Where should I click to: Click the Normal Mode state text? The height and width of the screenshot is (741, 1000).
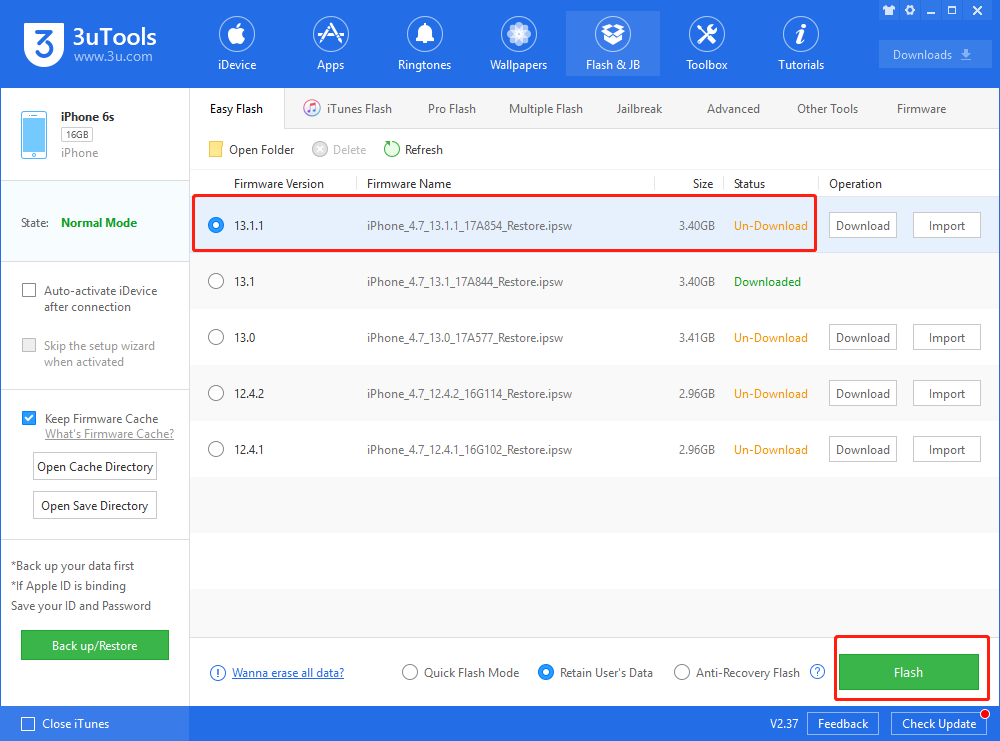[99, 223]
